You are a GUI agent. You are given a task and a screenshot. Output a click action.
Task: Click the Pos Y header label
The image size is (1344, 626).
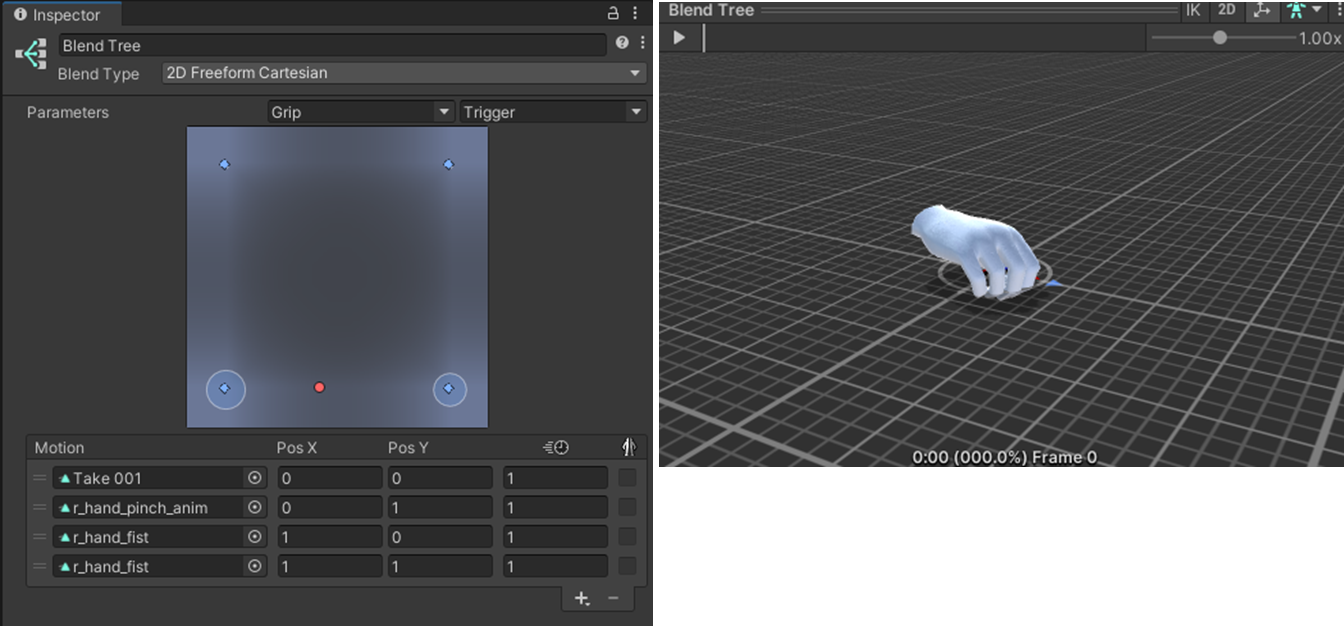(408, 447)
